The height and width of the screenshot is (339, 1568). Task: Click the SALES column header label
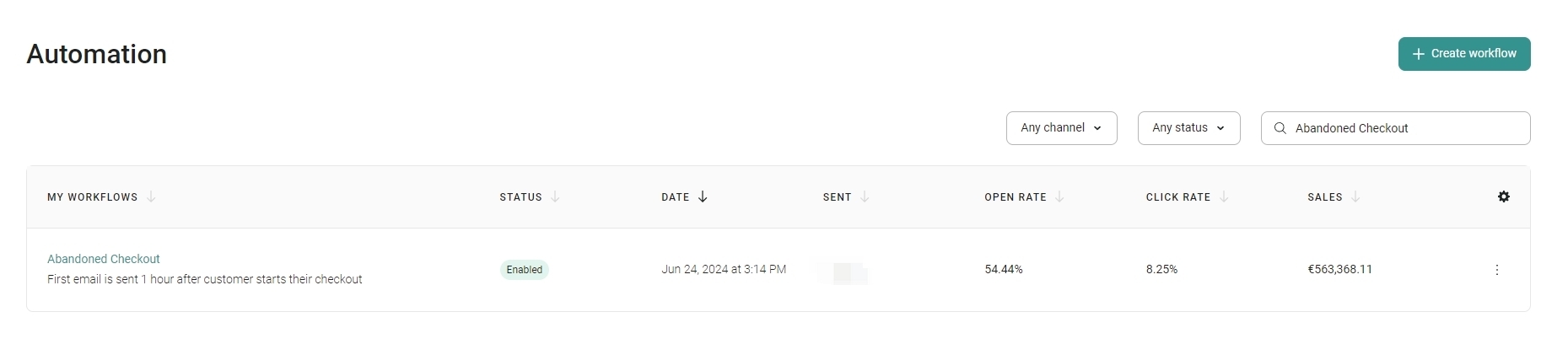[1324, 197]
